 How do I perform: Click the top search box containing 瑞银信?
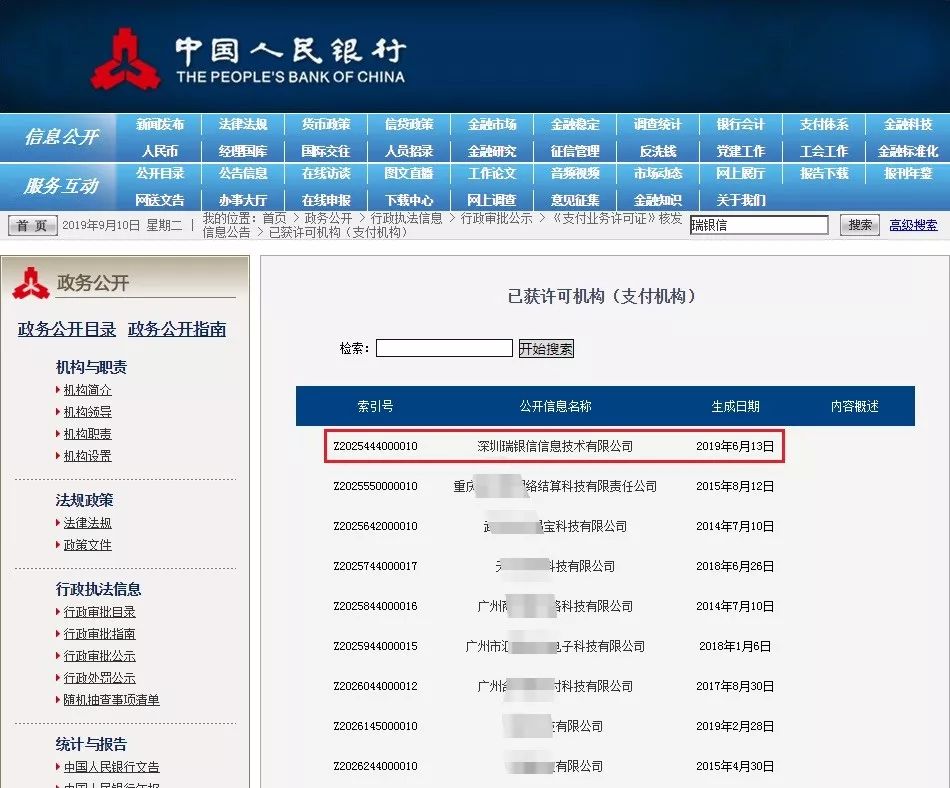(x=758, y=225)
